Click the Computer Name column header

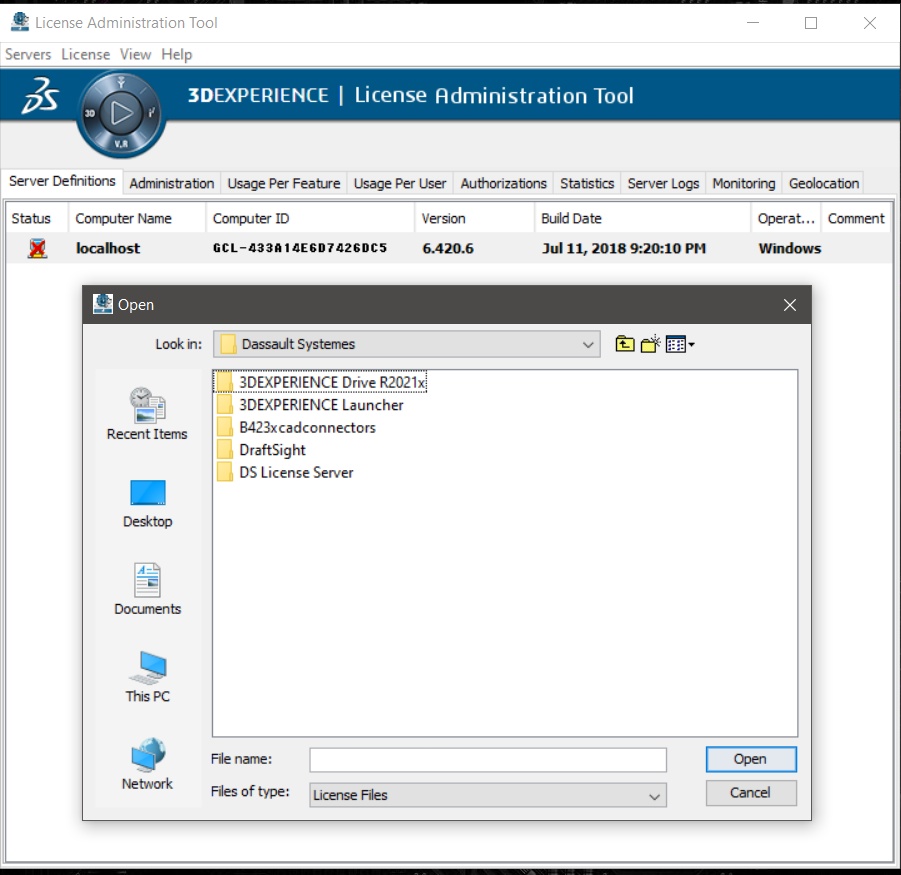[x=137, y=219]
